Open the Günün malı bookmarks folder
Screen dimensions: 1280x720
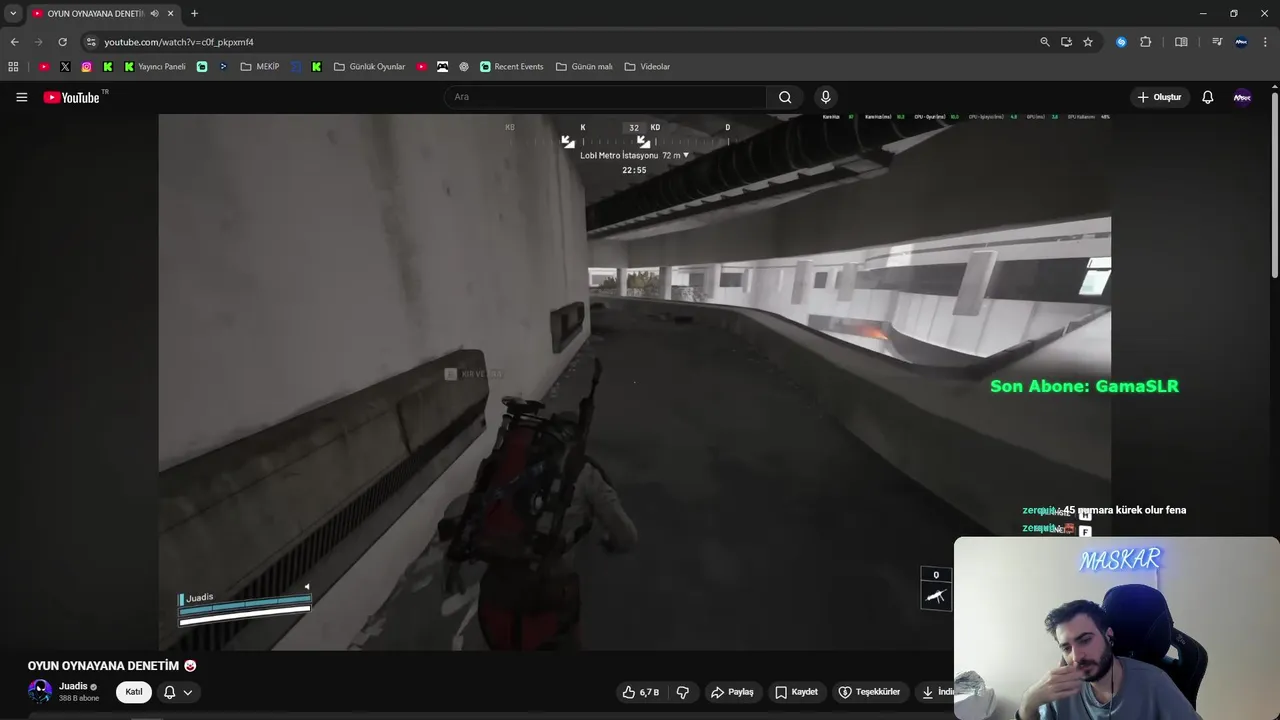click(584, 67)
